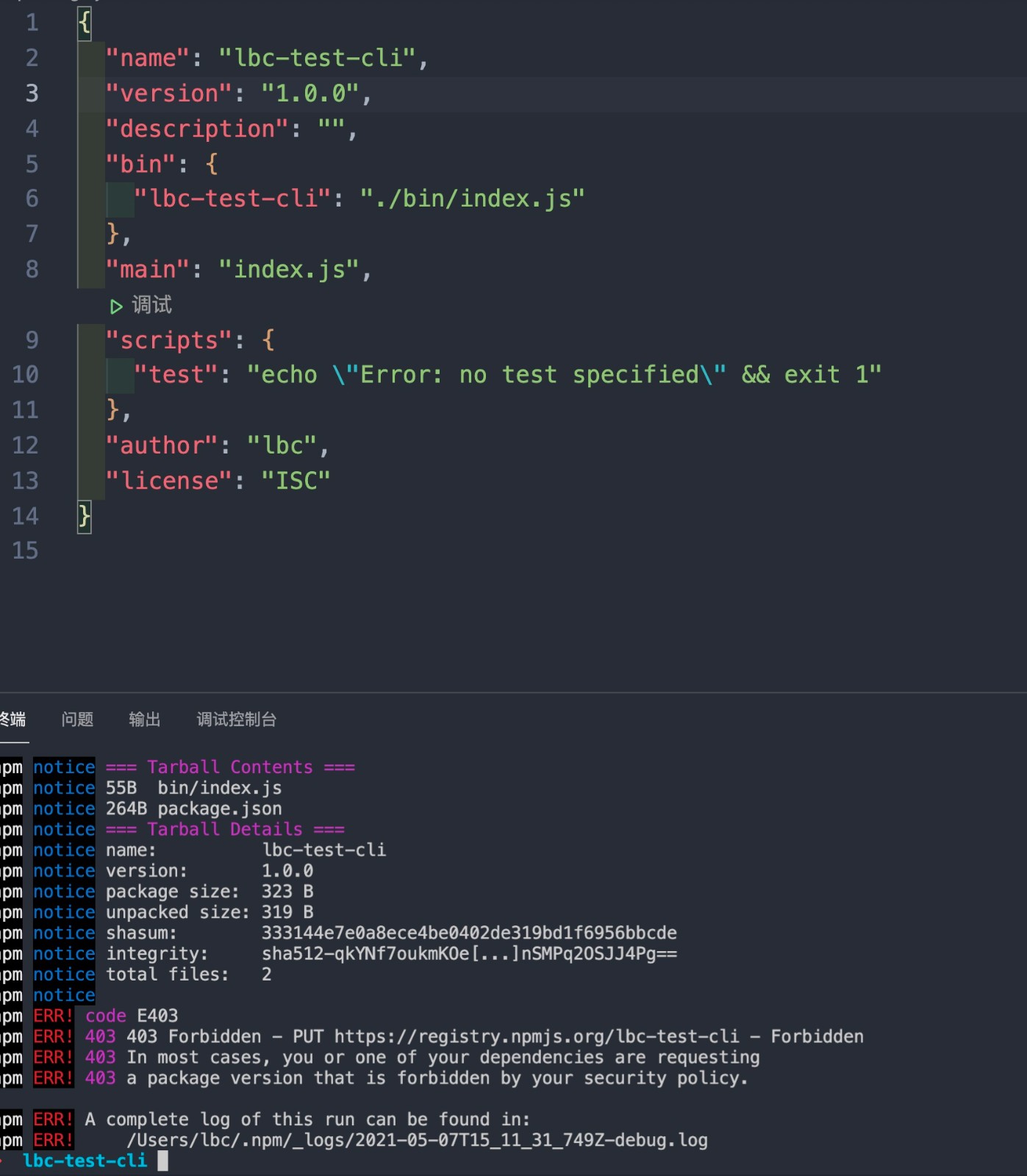Click the "bin" key on line 5
Viewport: 1027px width, 1176px height.
[x=140, y=164]
